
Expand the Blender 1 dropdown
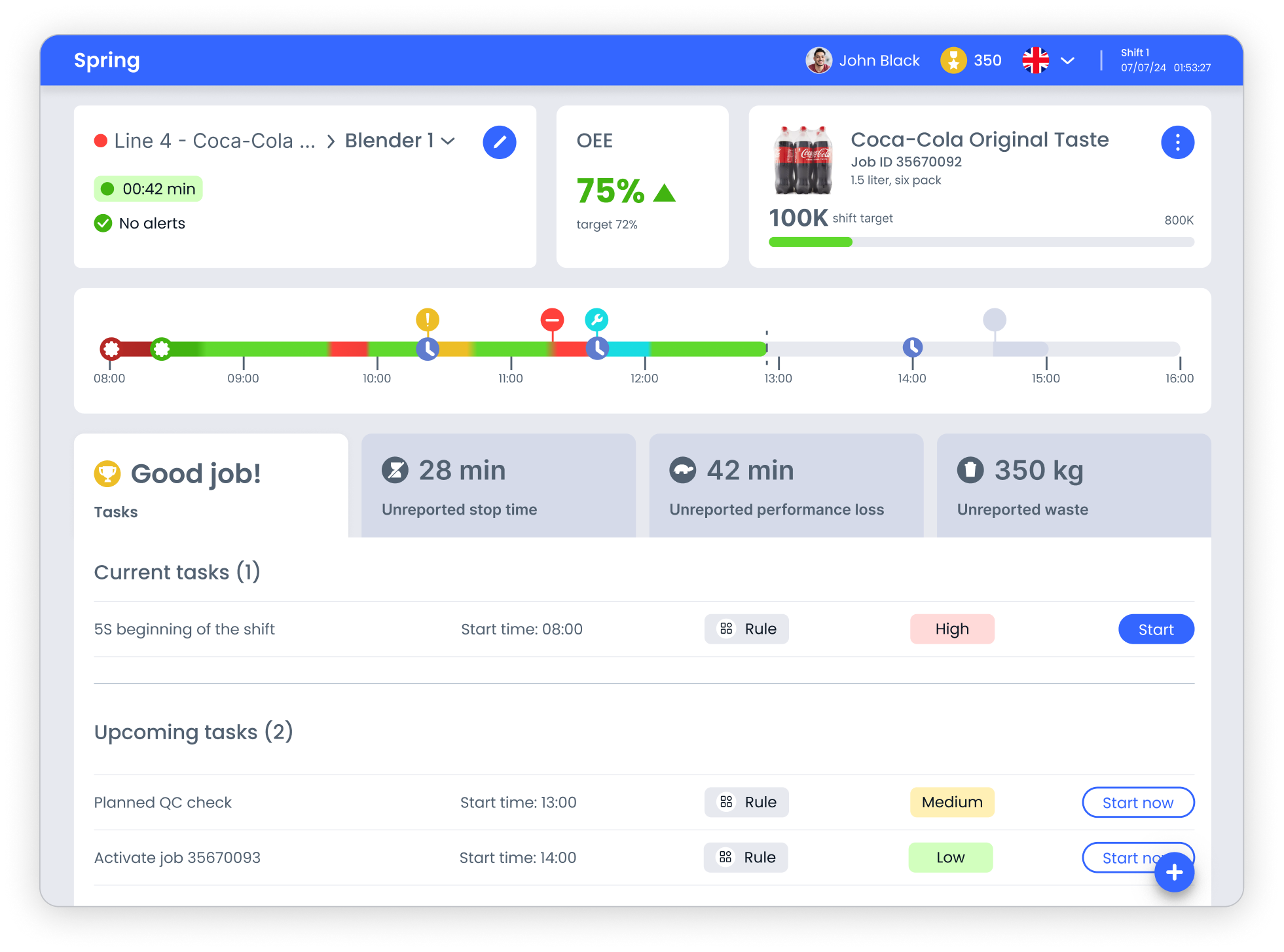448,141
